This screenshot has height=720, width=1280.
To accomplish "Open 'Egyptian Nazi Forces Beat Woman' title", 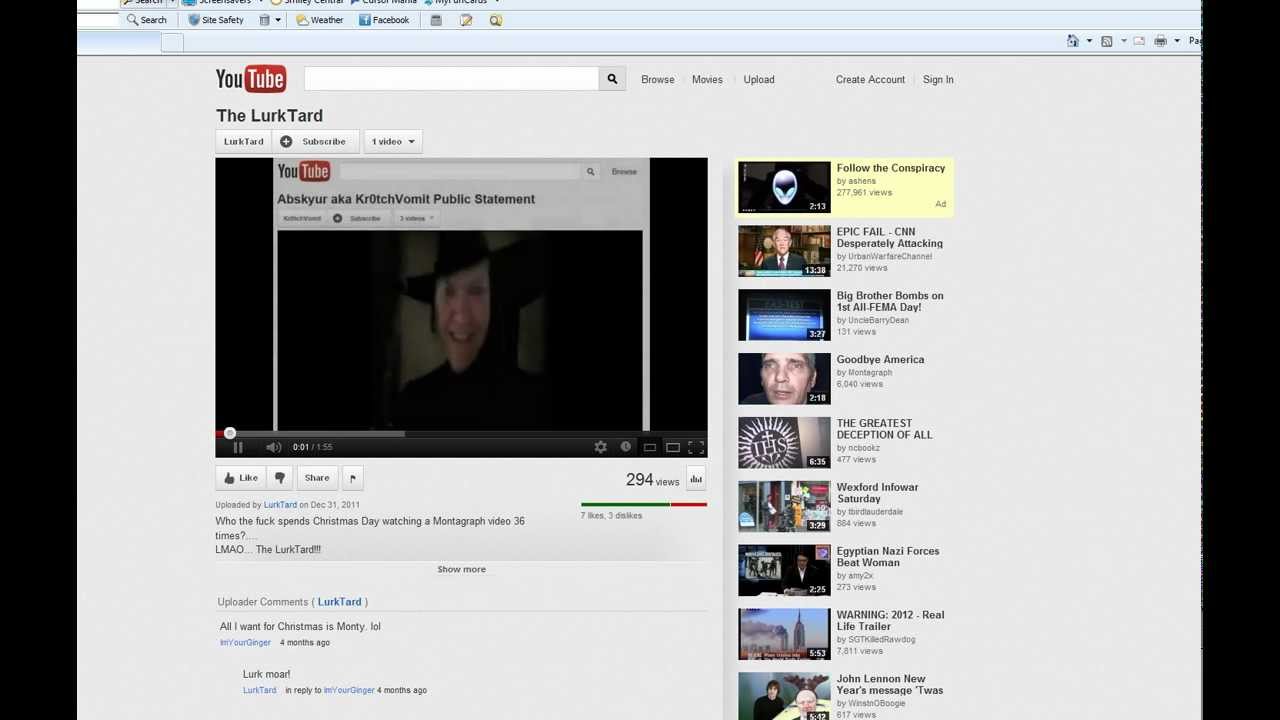I will tap(887, 557).
